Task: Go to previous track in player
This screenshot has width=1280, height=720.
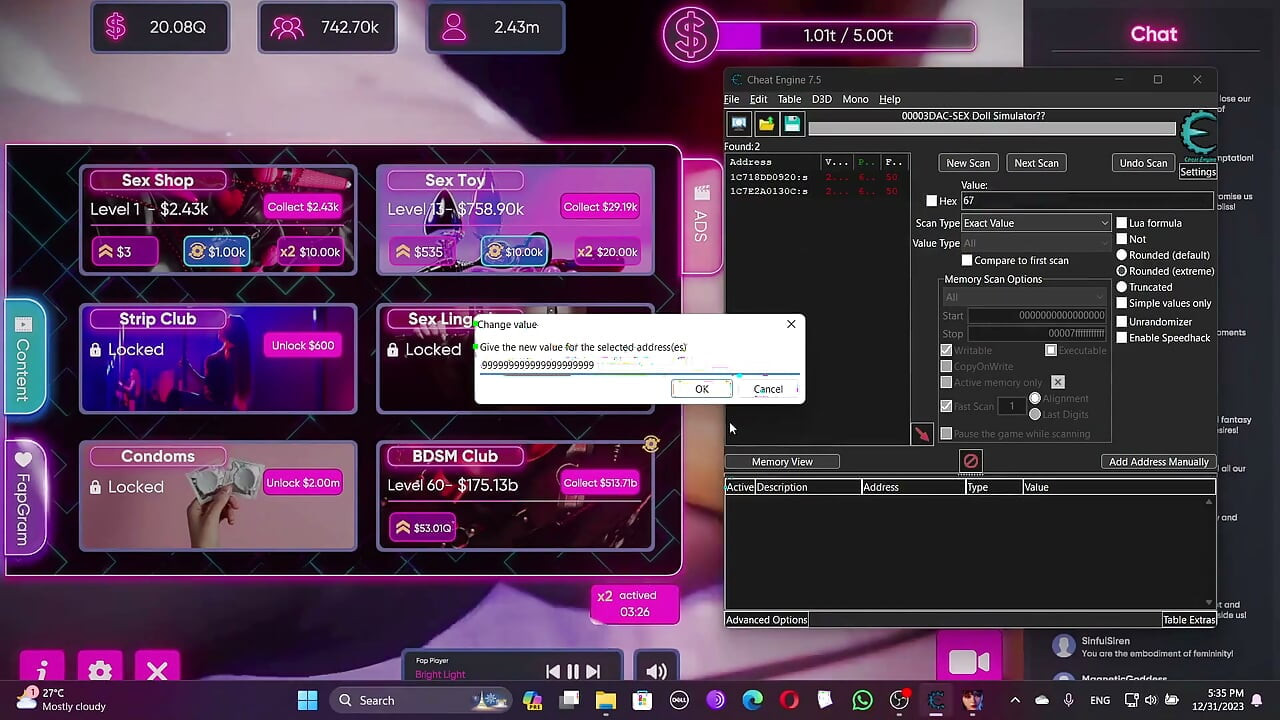Action: 553,672
